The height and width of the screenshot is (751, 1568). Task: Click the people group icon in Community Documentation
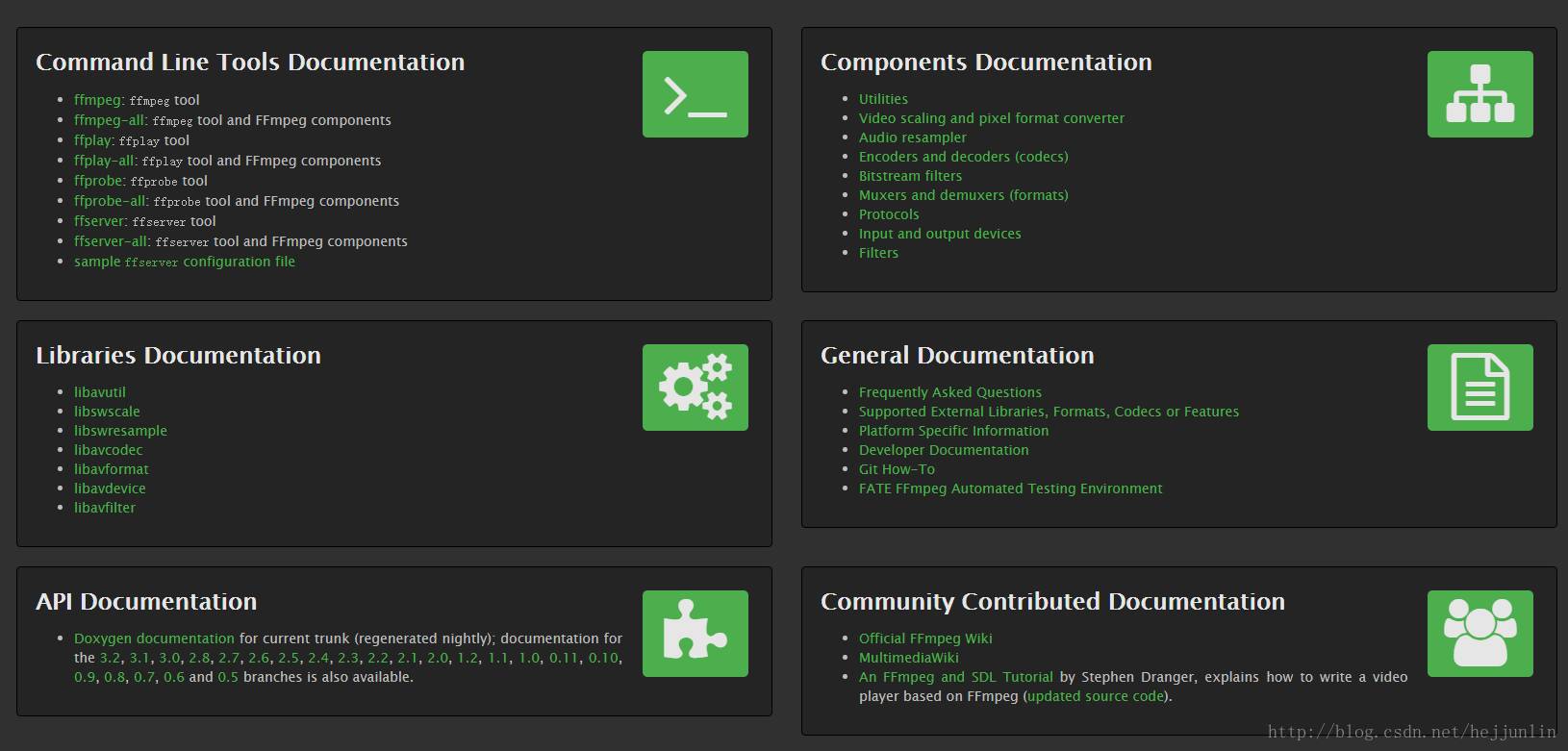point(1480,634)
